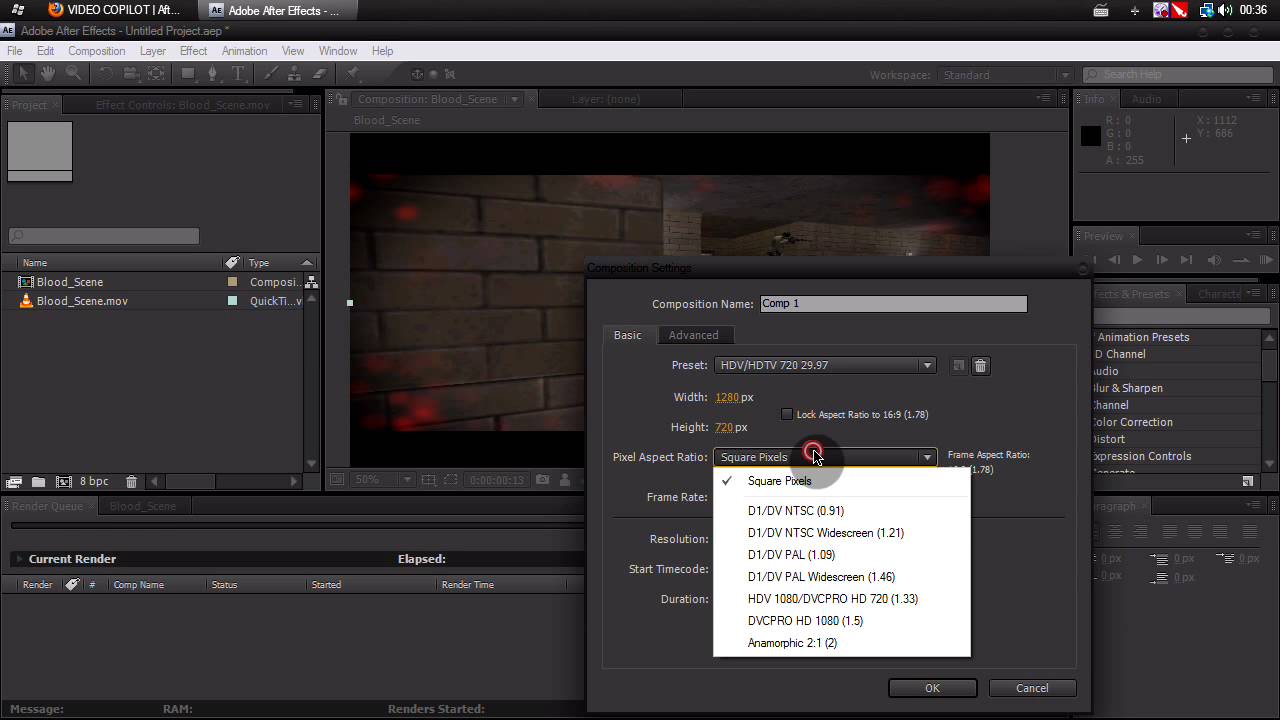Click the Project panel trash icon
The height and width of the screenshot is (720, 1280).
(131, 482)
